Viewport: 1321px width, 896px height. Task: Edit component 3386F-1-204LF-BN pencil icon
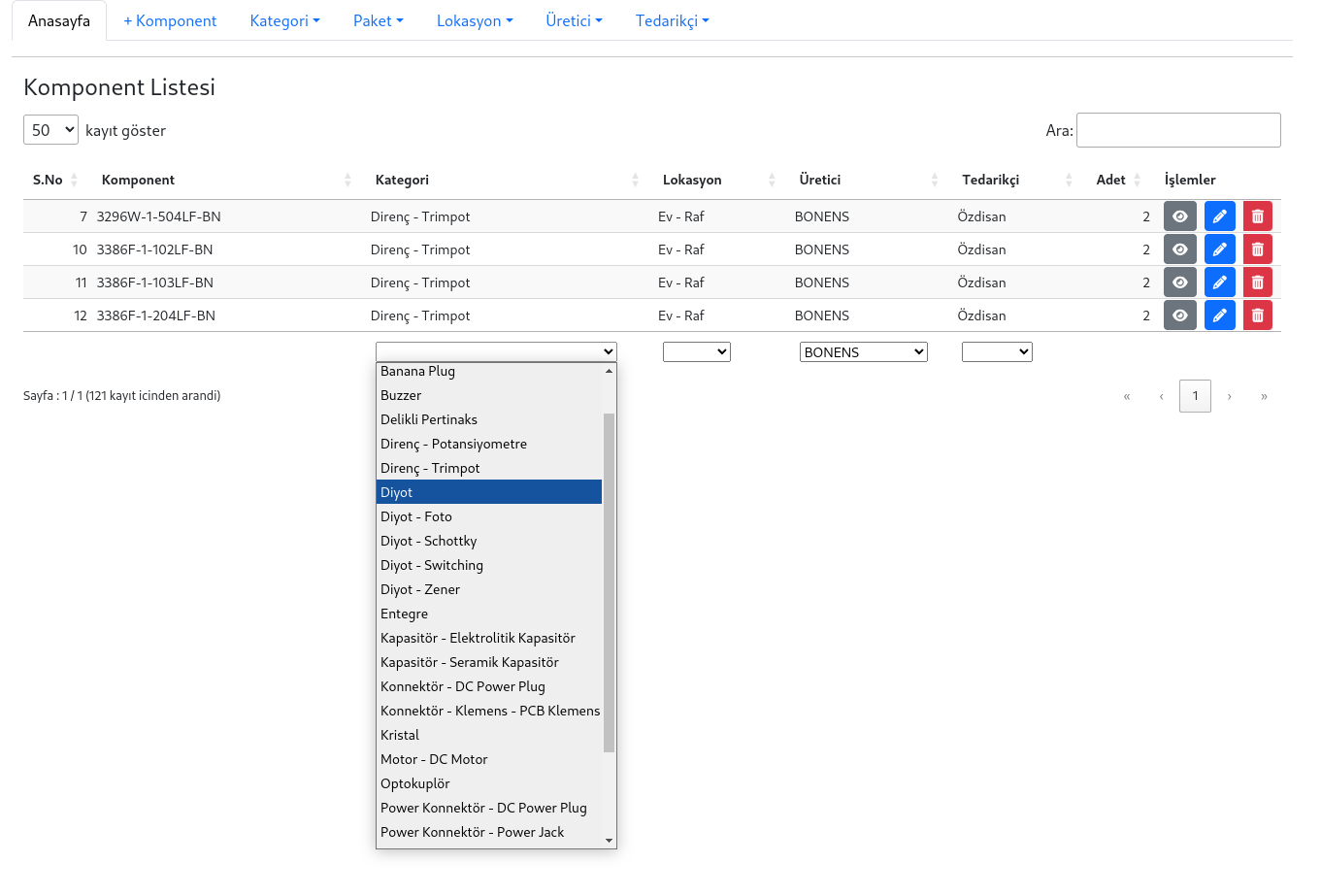pos(1219,315)
